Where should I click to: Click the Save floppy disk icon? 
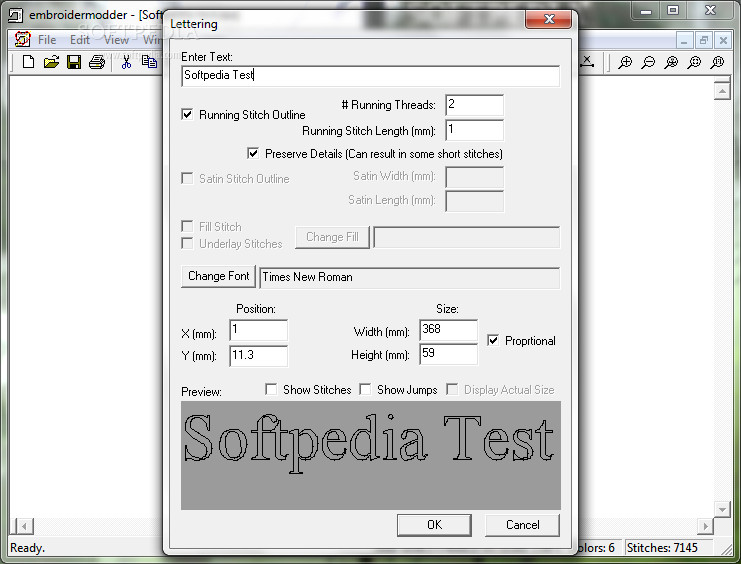74,62
